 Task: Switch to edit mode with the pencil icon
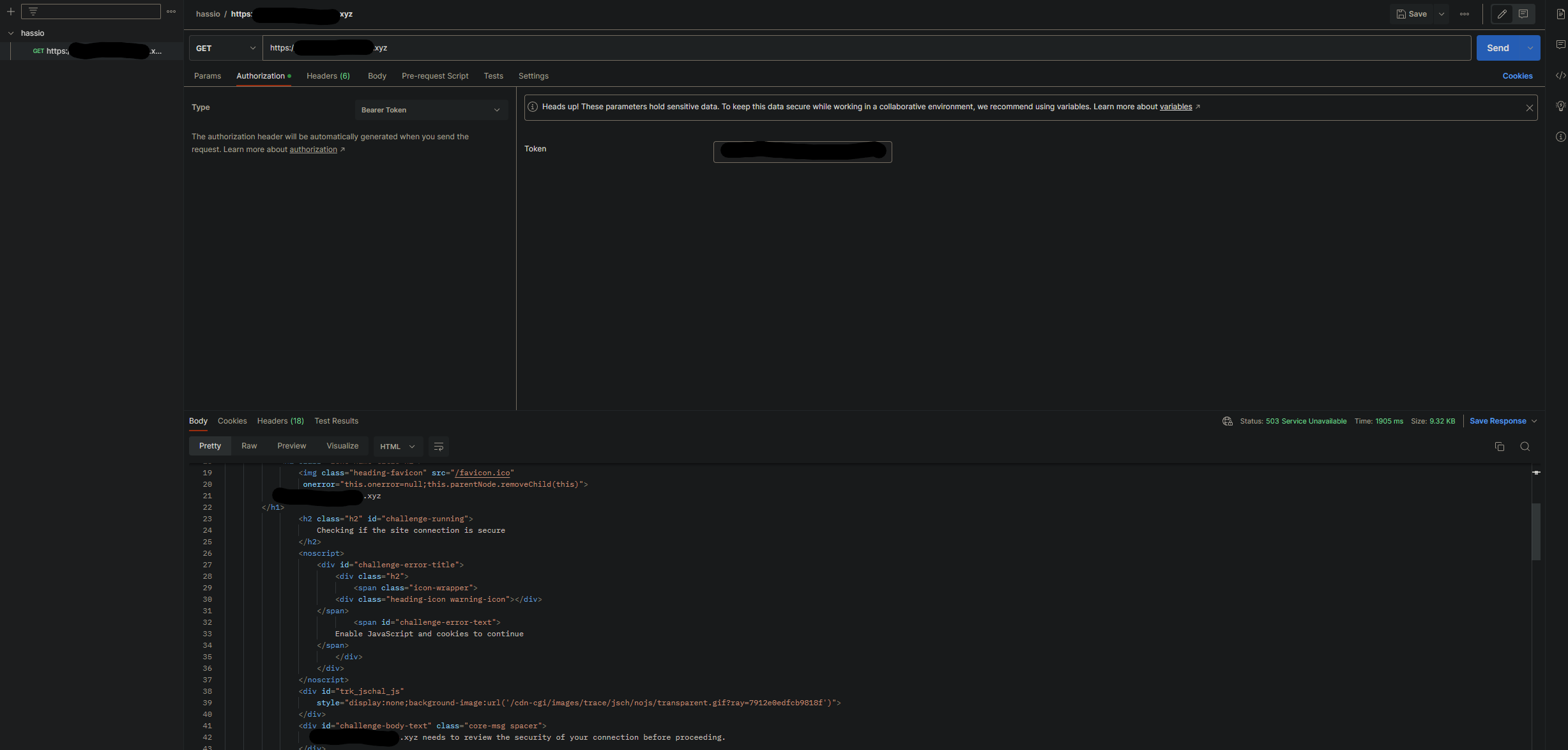pyautogui.click(x=1502, y=13)
